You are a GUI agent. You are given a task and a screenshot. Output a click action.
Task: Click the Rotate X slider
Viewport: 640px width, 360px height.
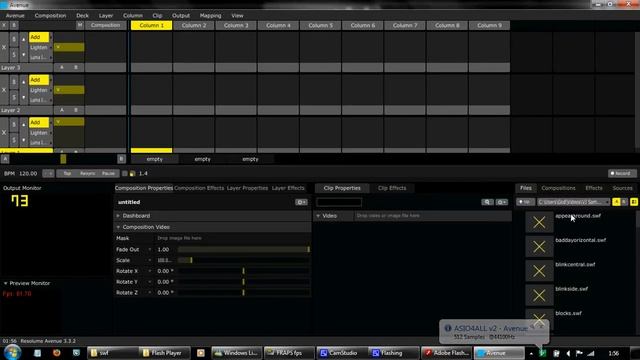coord(244,271)
